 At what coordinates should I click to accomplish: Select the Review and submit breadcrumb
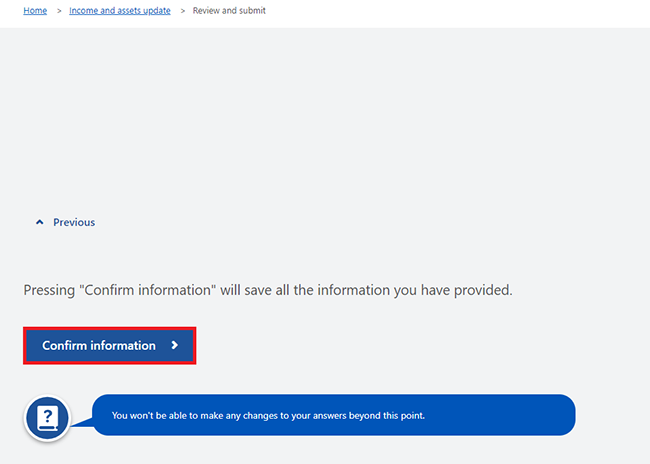coord(229,11)
